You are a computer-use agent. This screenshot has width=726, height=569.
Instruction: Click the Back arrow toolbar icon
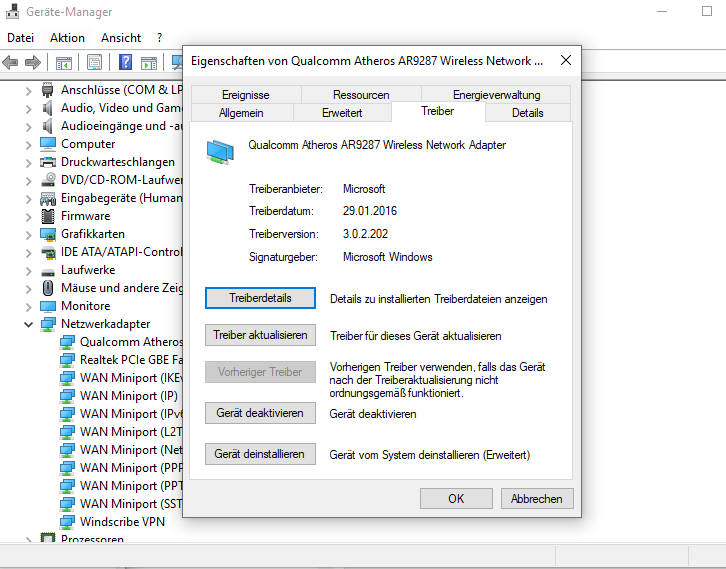(10, 62)
